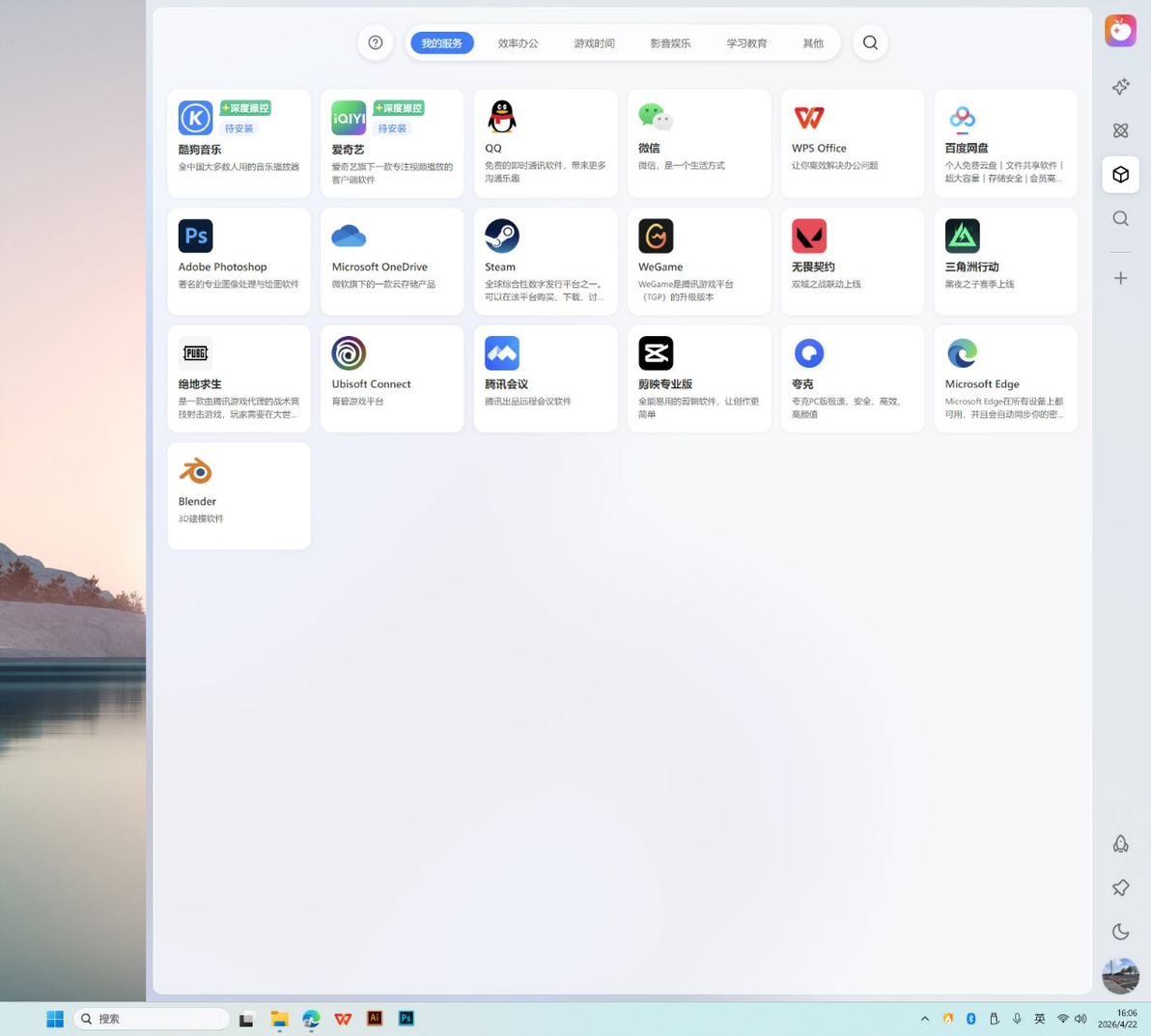This screenshot has width=1151, height=1036.
Task: Click 深度操控 tag on 爱奇艺
Action: coord(399,108)
